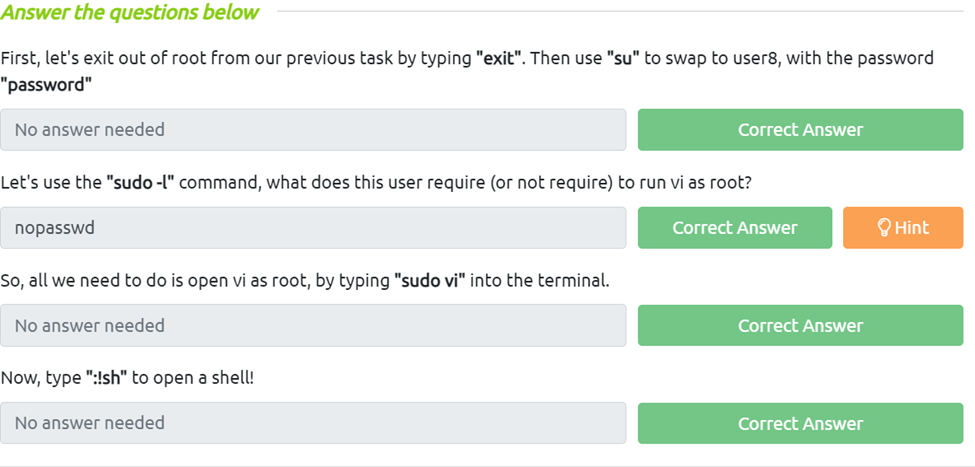Click answer field under the sudo vi instruction

[313, 326]
